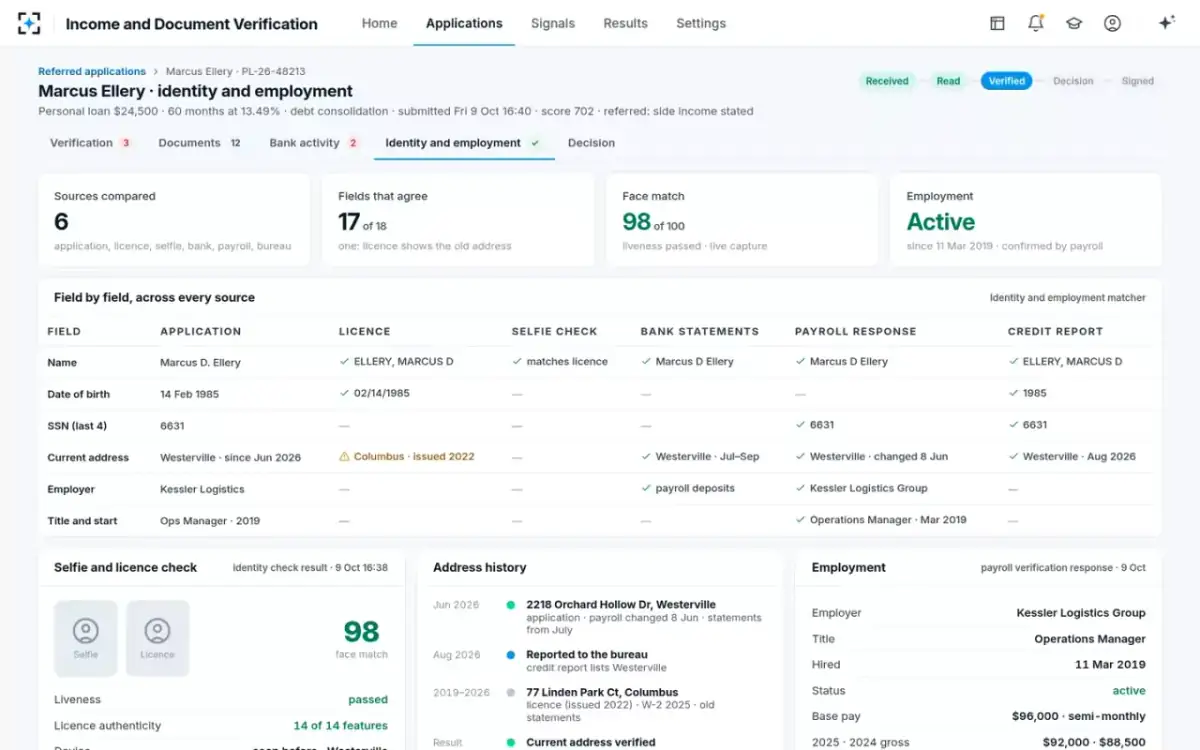This screenshot has height=750, width=1200.
Task: Open the graduation cap learning icon
Action: coord(1074,23)
